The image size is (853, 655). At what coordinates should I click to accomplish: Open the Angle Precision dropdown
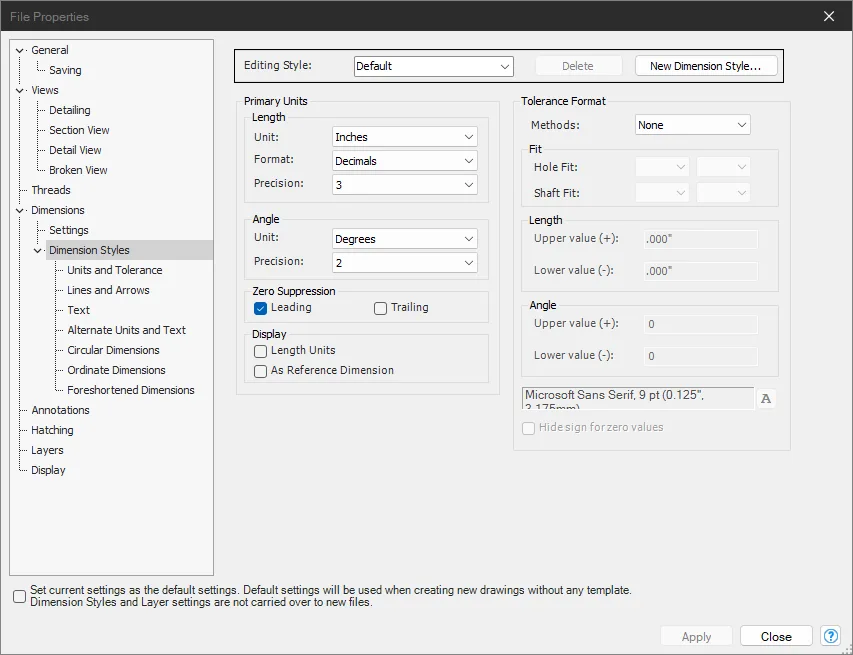pos(405,263)
